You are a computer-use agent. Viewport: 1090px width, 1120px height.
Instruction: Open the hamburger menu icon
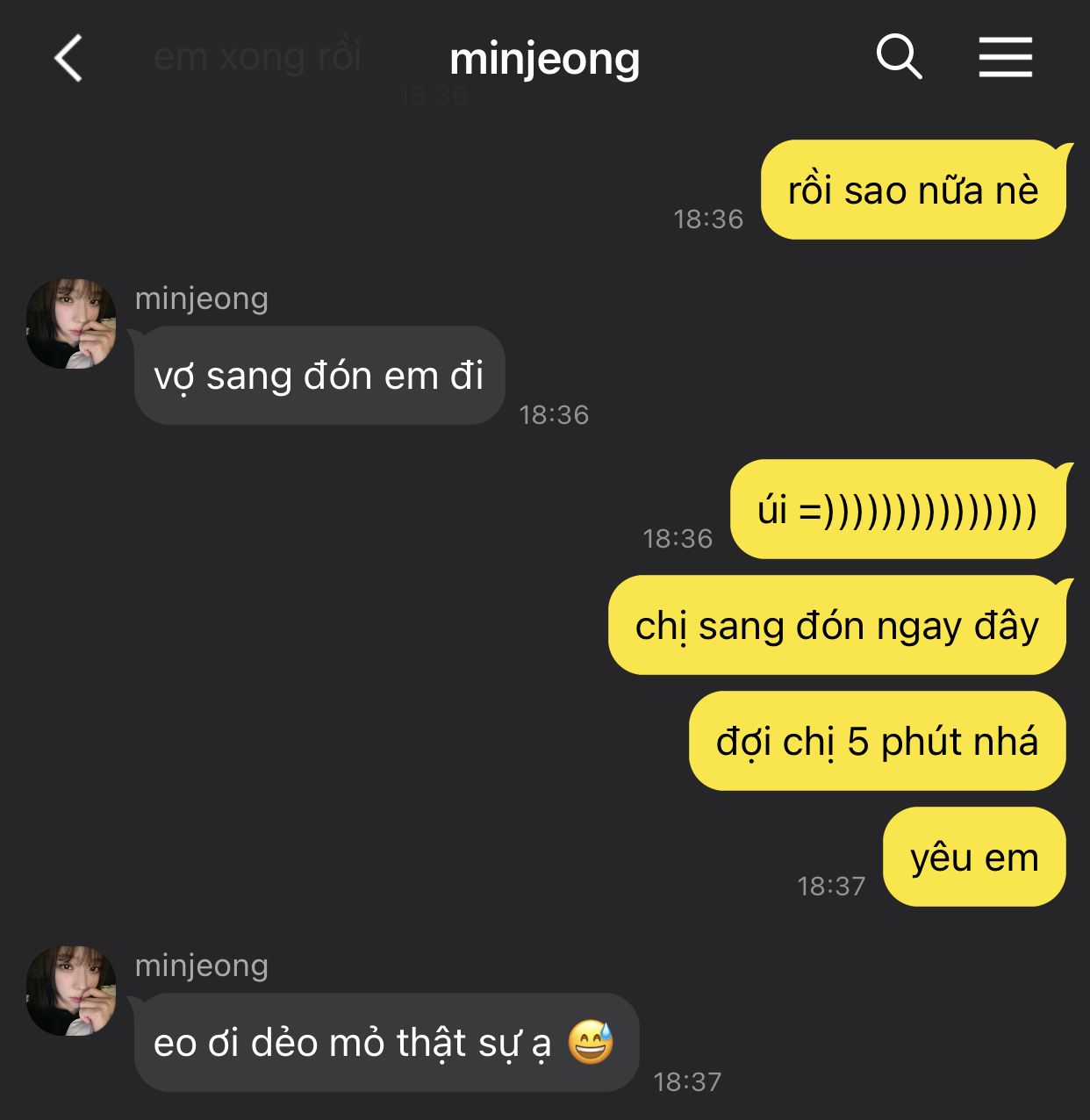pyautogui.click(x=1005, y=58)
